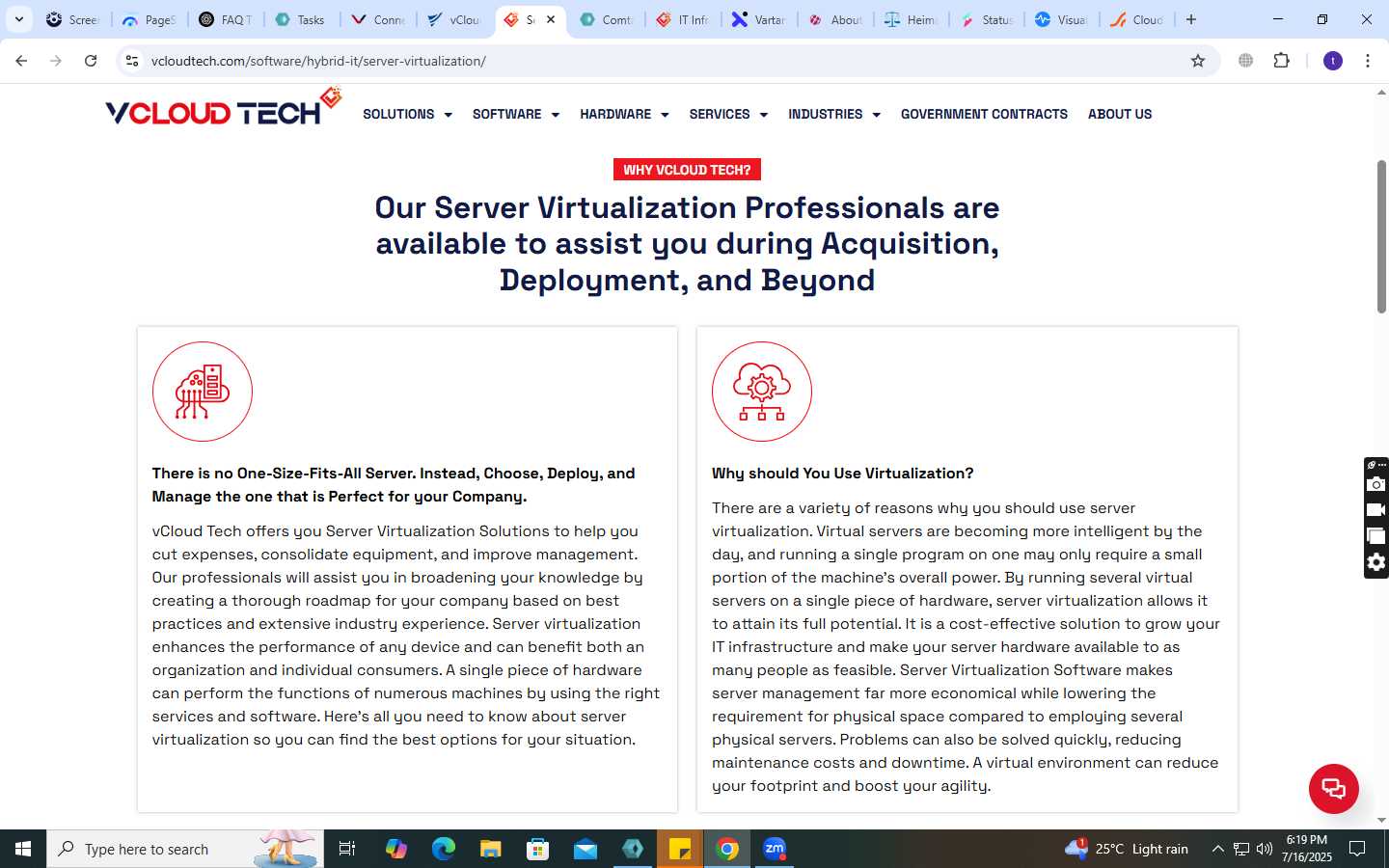Expand the SOFTWARE menu
This screenshot has width=1389, height=868.
point(516,114)
